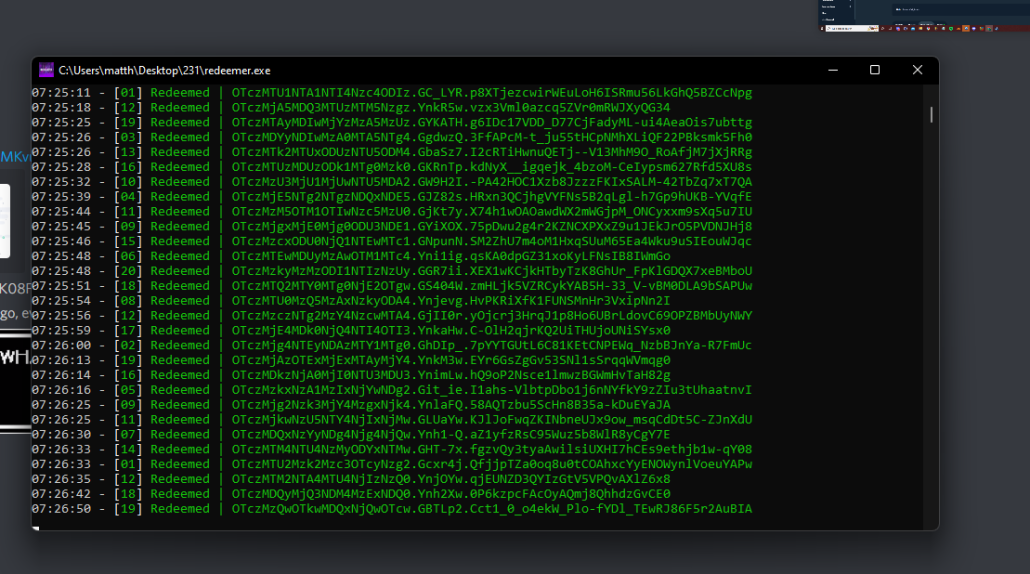The image size is (1030, 574).
Task: Click thread number [06] in a 07:25:48 row
Action: pos(128,256)
